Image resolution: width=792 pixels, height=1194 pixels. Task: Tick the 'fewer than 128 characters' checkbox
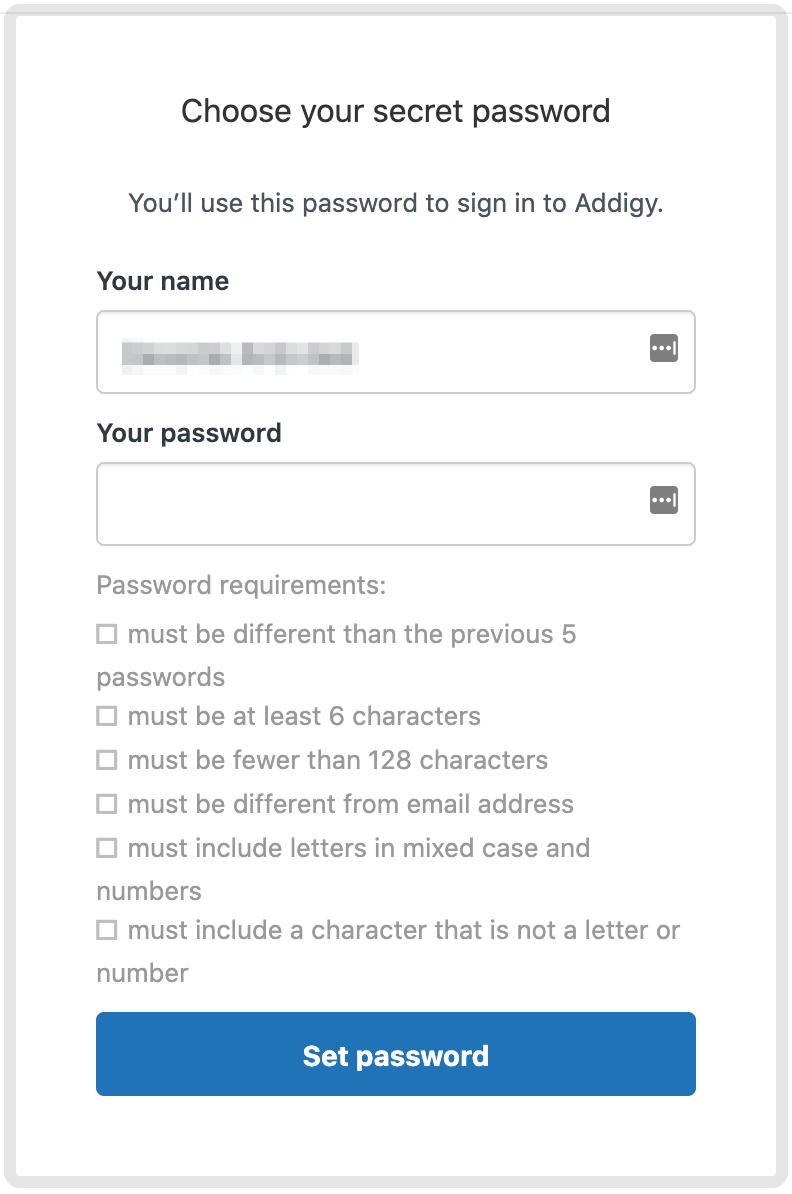point(107,760)
